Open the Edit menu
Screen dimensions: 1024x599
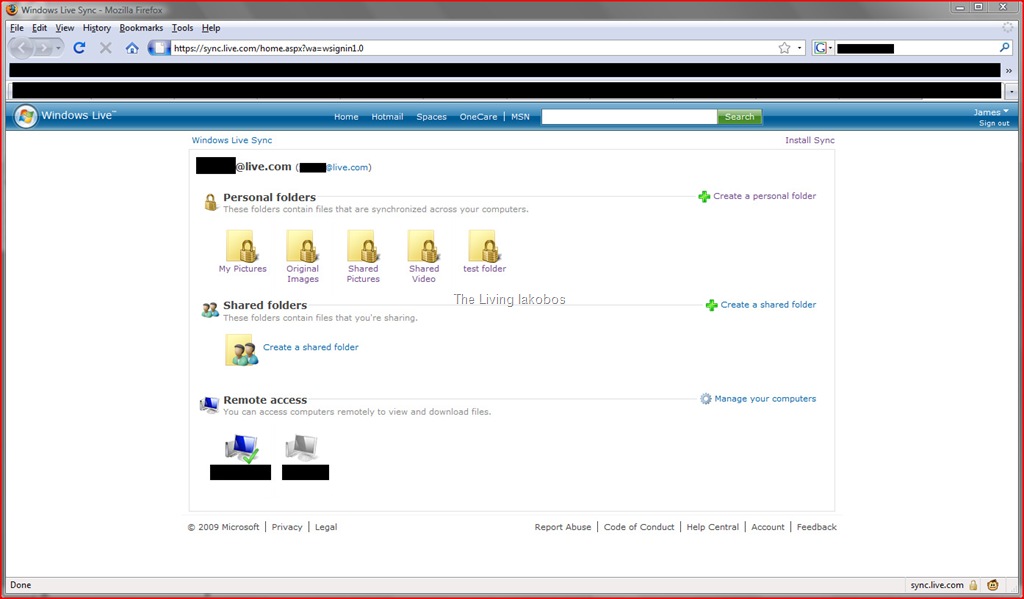pyautogui.click(x=39, y=28)
